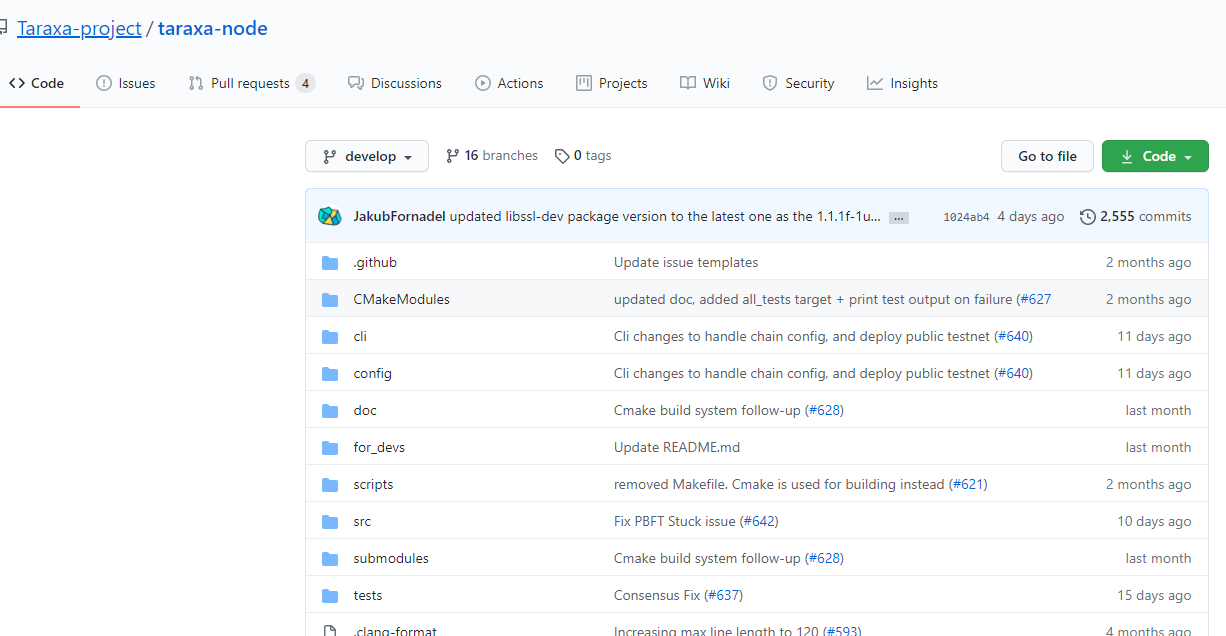Click the clock history icon beside commits
Image resolution: width=1226 pixels, height=636 pixels.
1088,216
